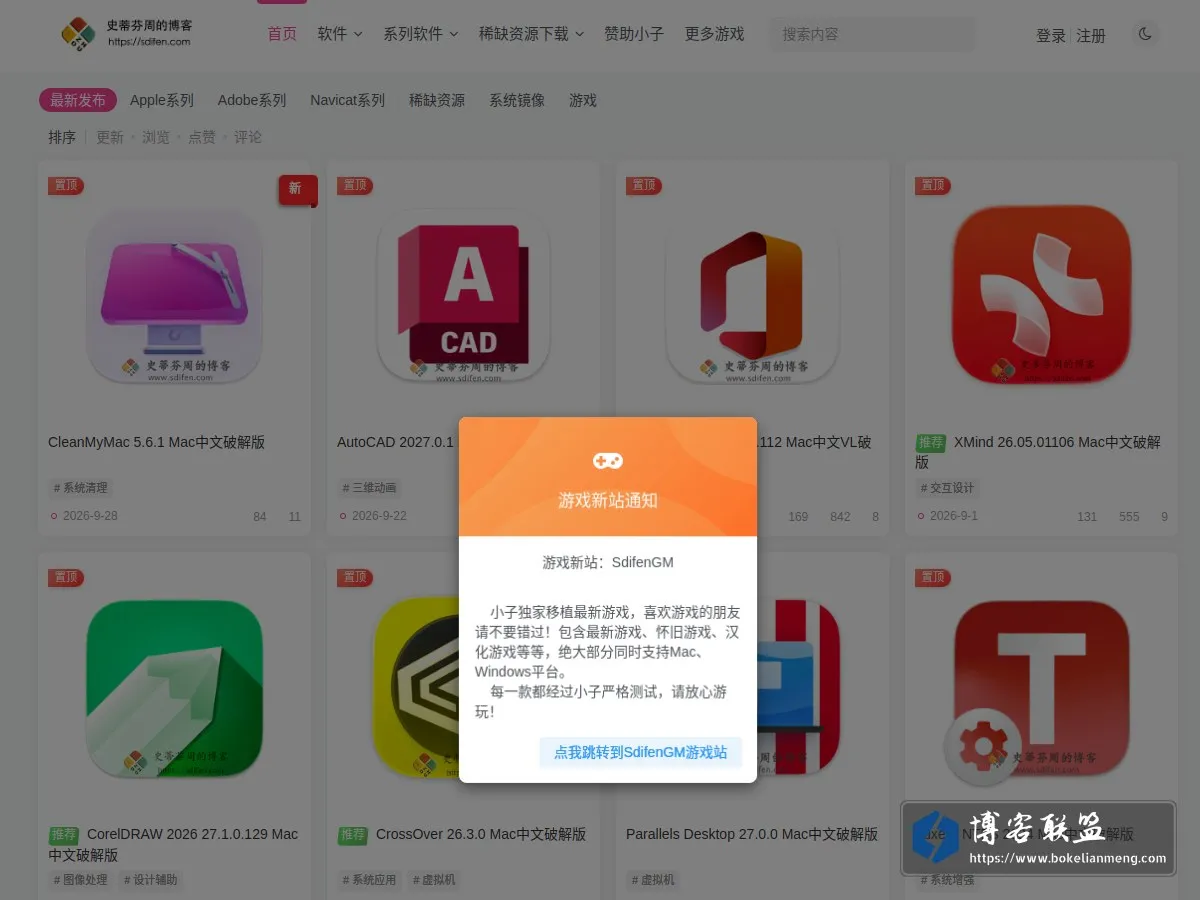Open CorelDRAW 2026 27.1.0.129 post title

pos(174,844)
